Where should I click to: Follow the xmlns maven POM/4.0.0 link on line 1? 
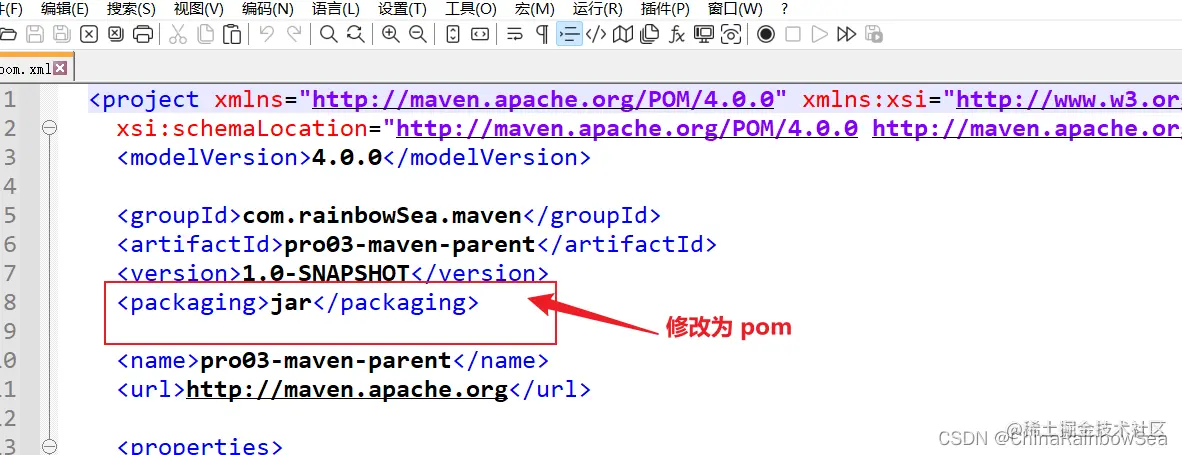pyautogui.click(x=544, y=99)
